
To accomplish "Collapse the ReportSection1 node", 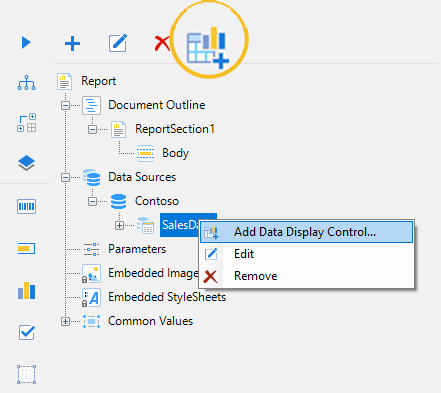I will [x=92, y=130].
